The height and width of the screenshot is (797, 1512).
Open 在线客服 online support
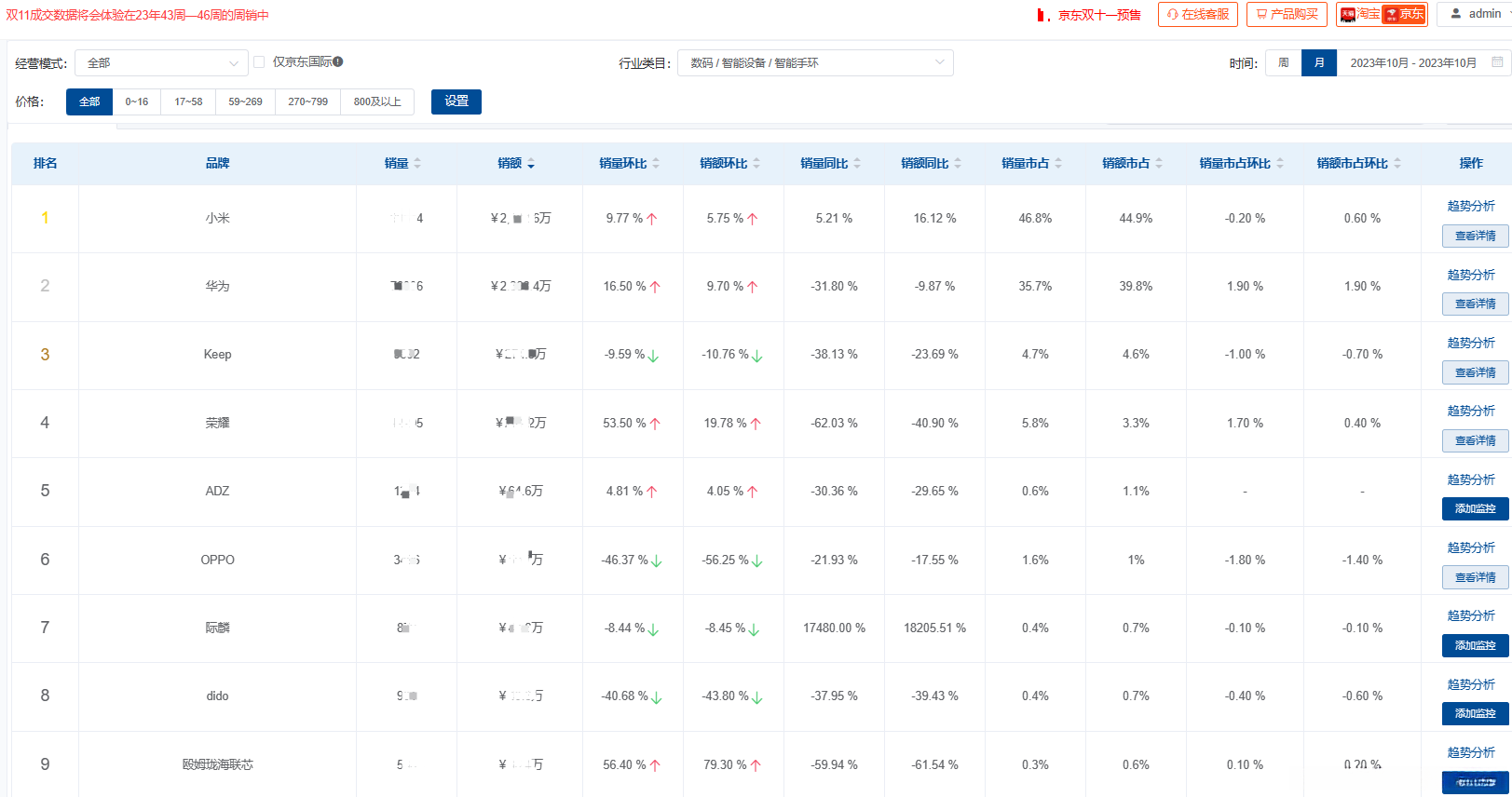[1198, 14]
